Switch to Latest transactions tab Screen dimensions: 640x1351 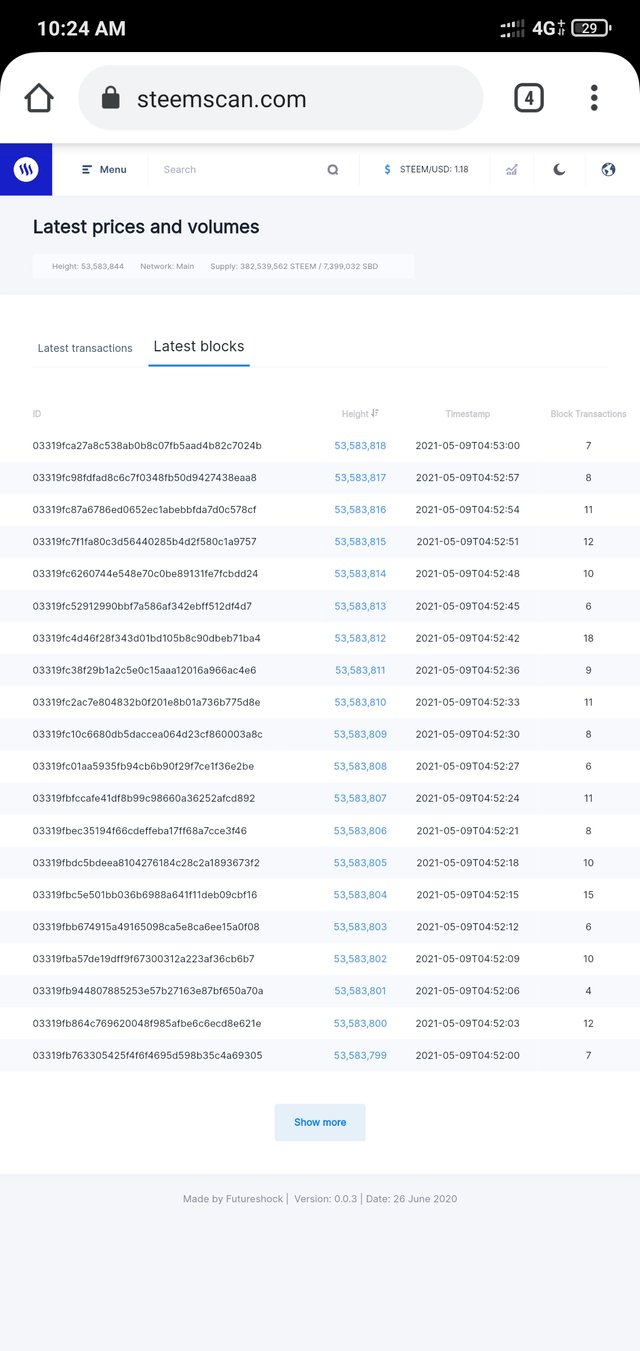click(85, 348)
